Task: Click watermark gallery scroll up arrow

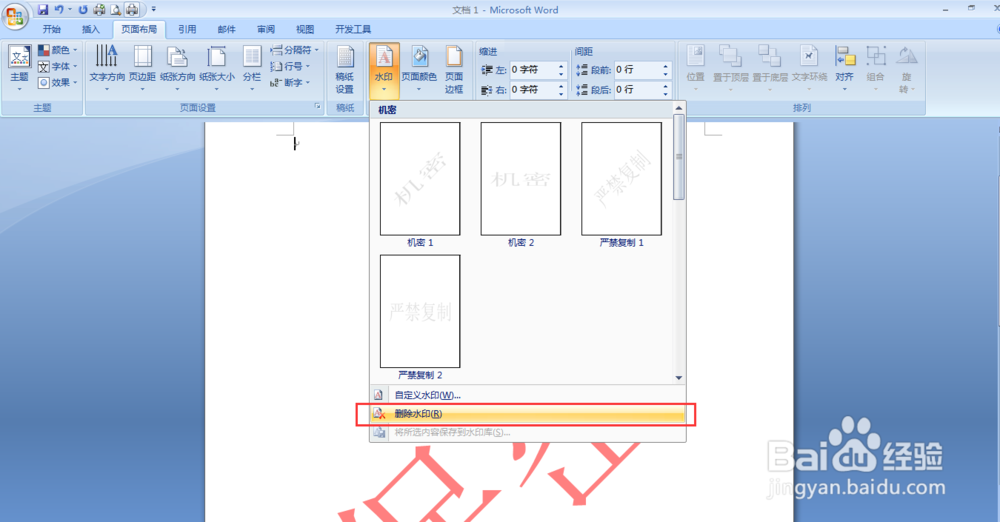Action: point(679,108)
